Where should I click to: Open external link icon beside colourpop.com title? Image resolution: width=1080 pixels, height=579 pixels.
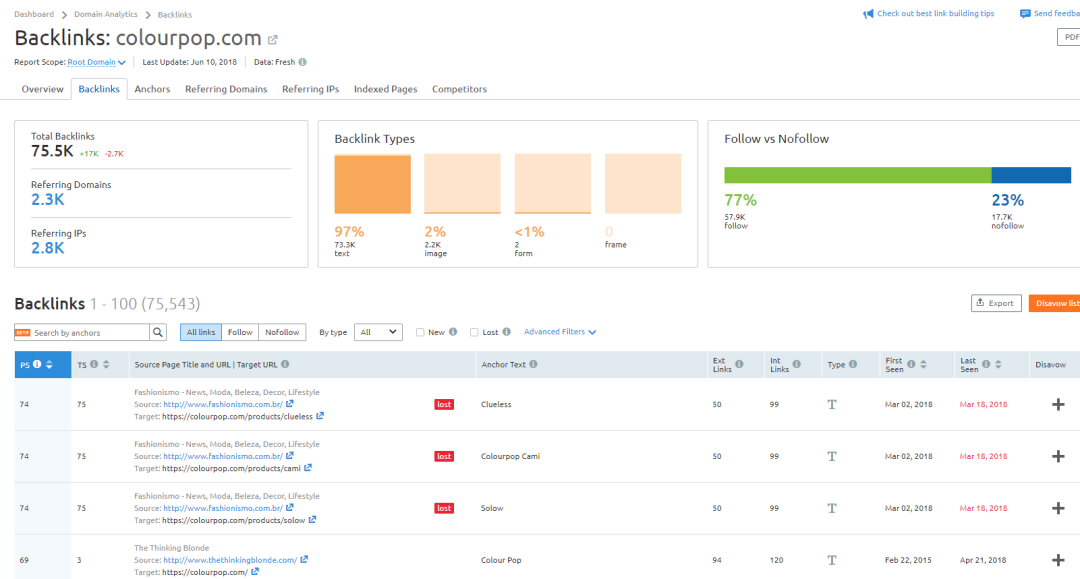pos(273,40)
